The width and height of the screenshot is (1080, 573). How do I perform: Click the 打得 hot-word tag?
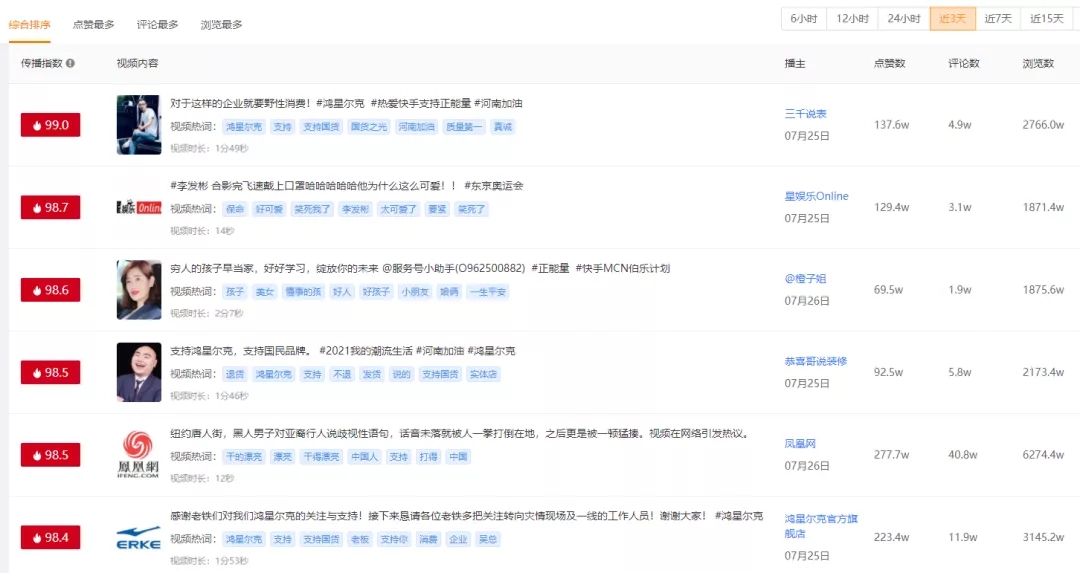(x=428, y=457)
